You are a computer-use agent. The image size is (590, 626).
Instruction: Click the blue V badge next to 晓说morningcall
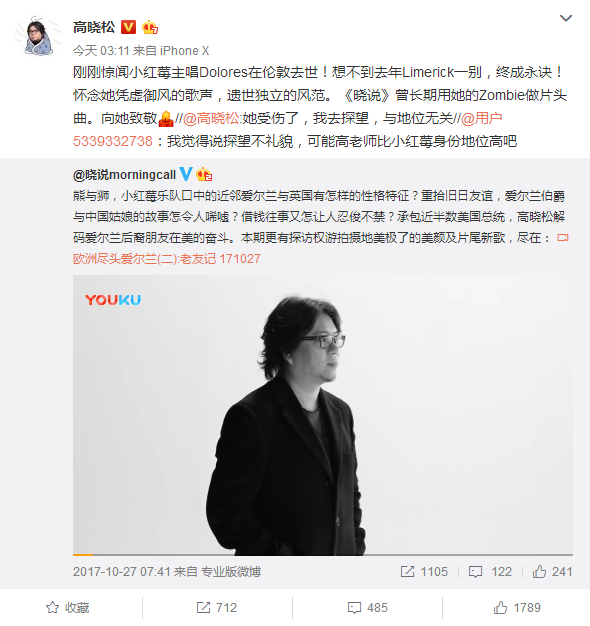pos(186,174)
